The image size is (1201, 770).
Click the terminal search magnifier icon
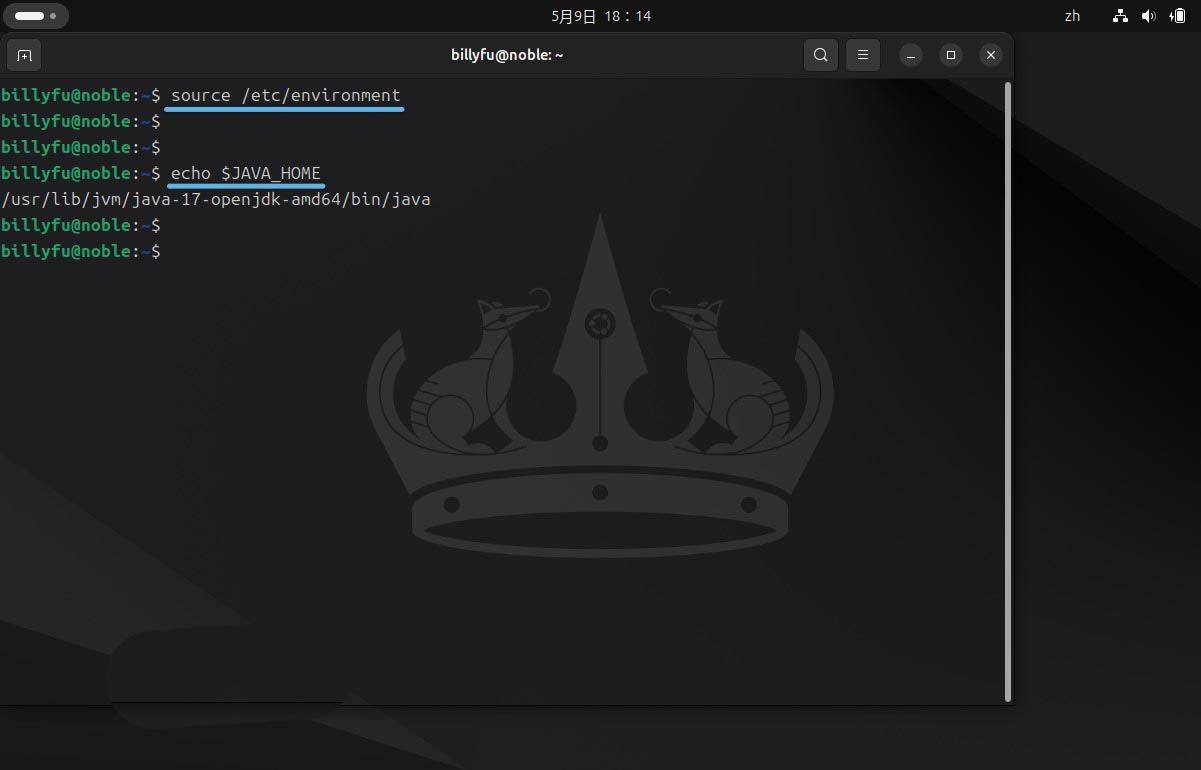[x=820, y=55]
